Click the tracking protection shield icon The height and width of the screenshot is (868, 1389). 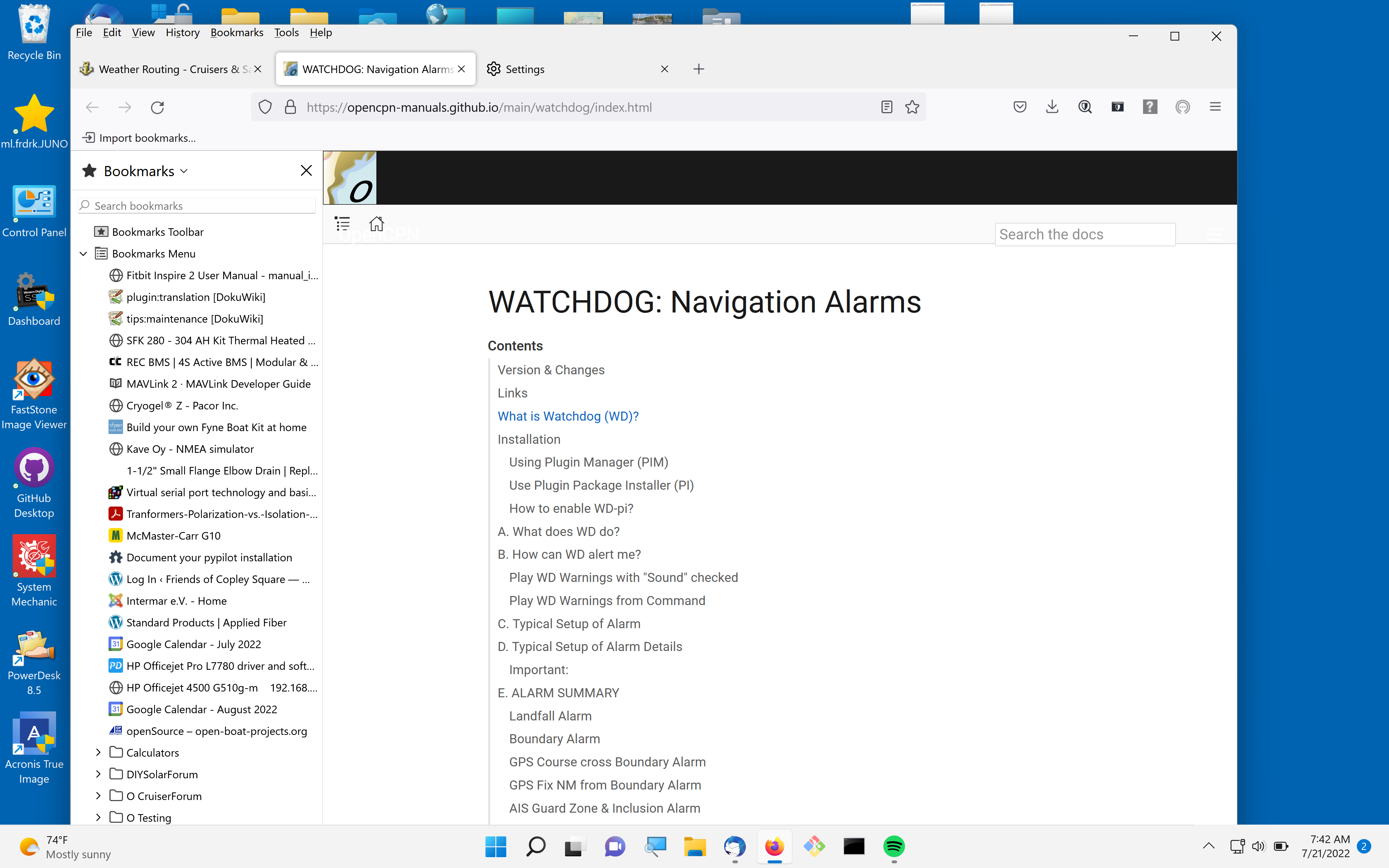265,107
